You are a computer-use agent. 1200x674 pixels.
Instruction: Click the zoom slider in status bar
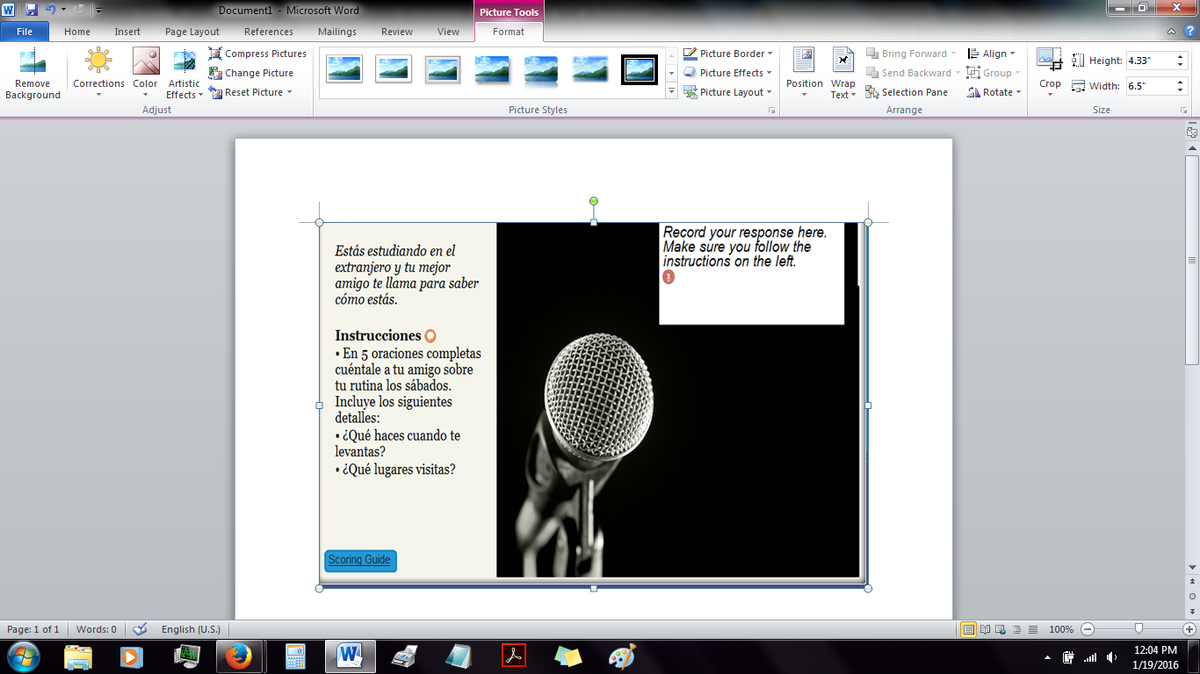pos(1137,630)
